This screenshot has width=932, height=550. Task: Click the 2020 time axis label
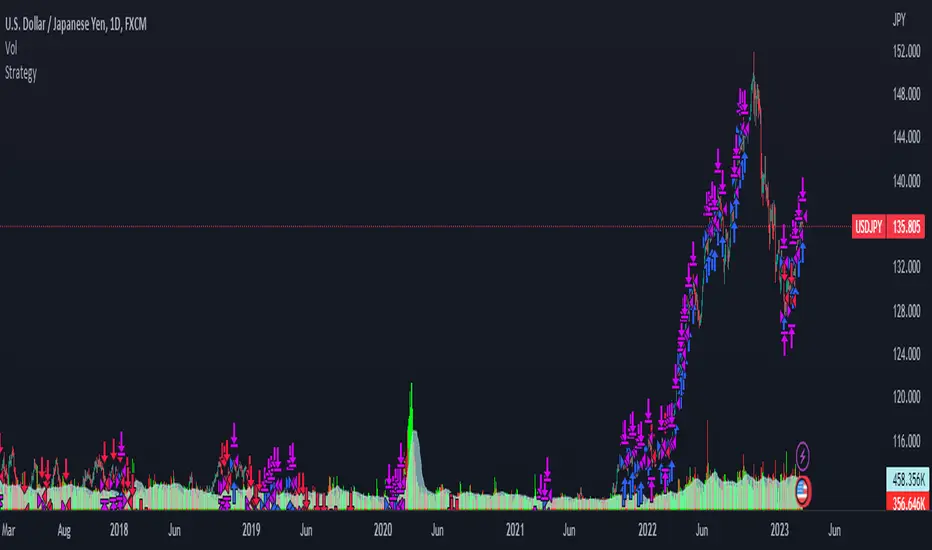[x=383, y=530]
